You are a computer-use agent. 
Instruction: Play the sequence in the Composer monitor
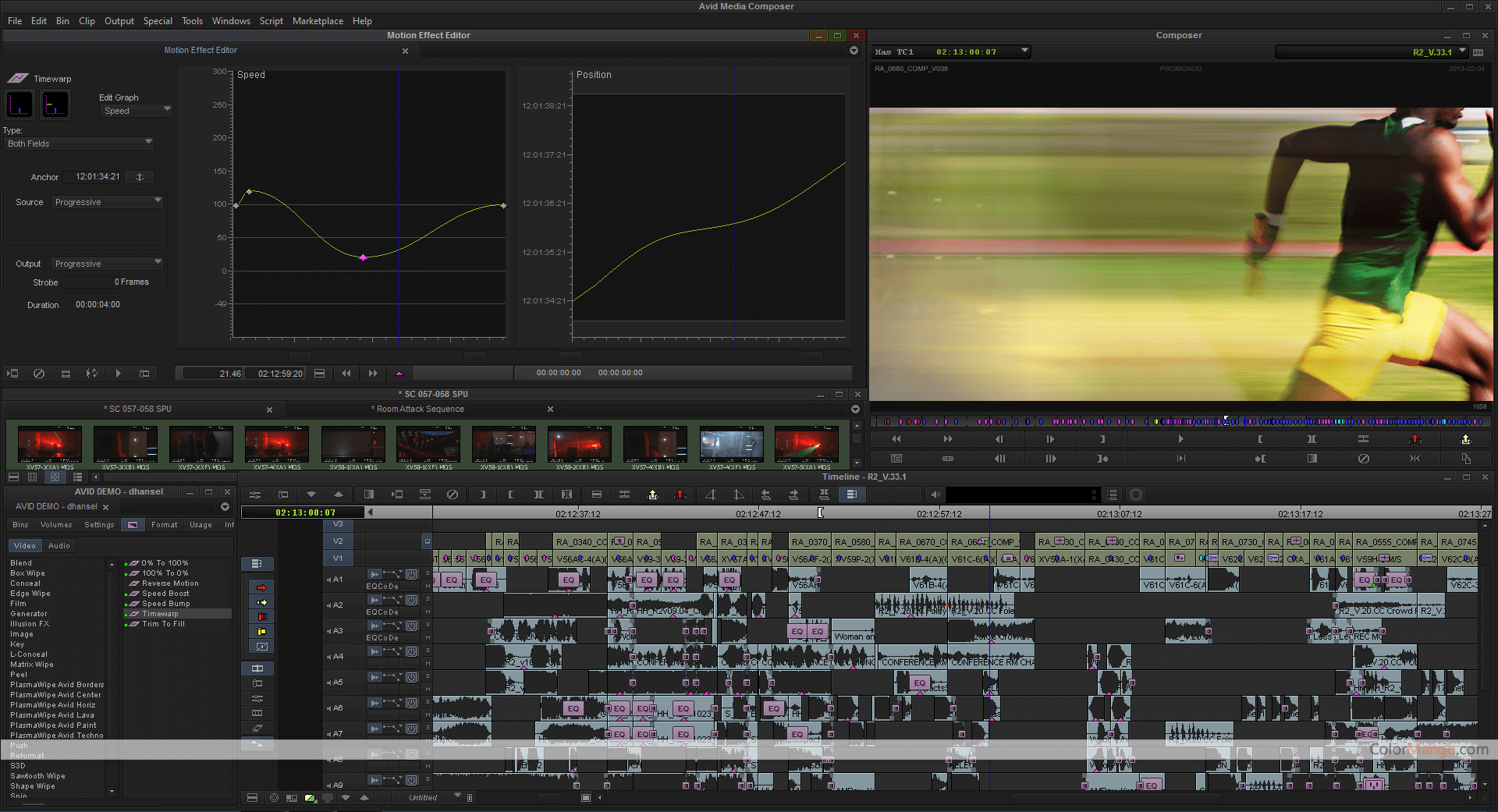1181,439
